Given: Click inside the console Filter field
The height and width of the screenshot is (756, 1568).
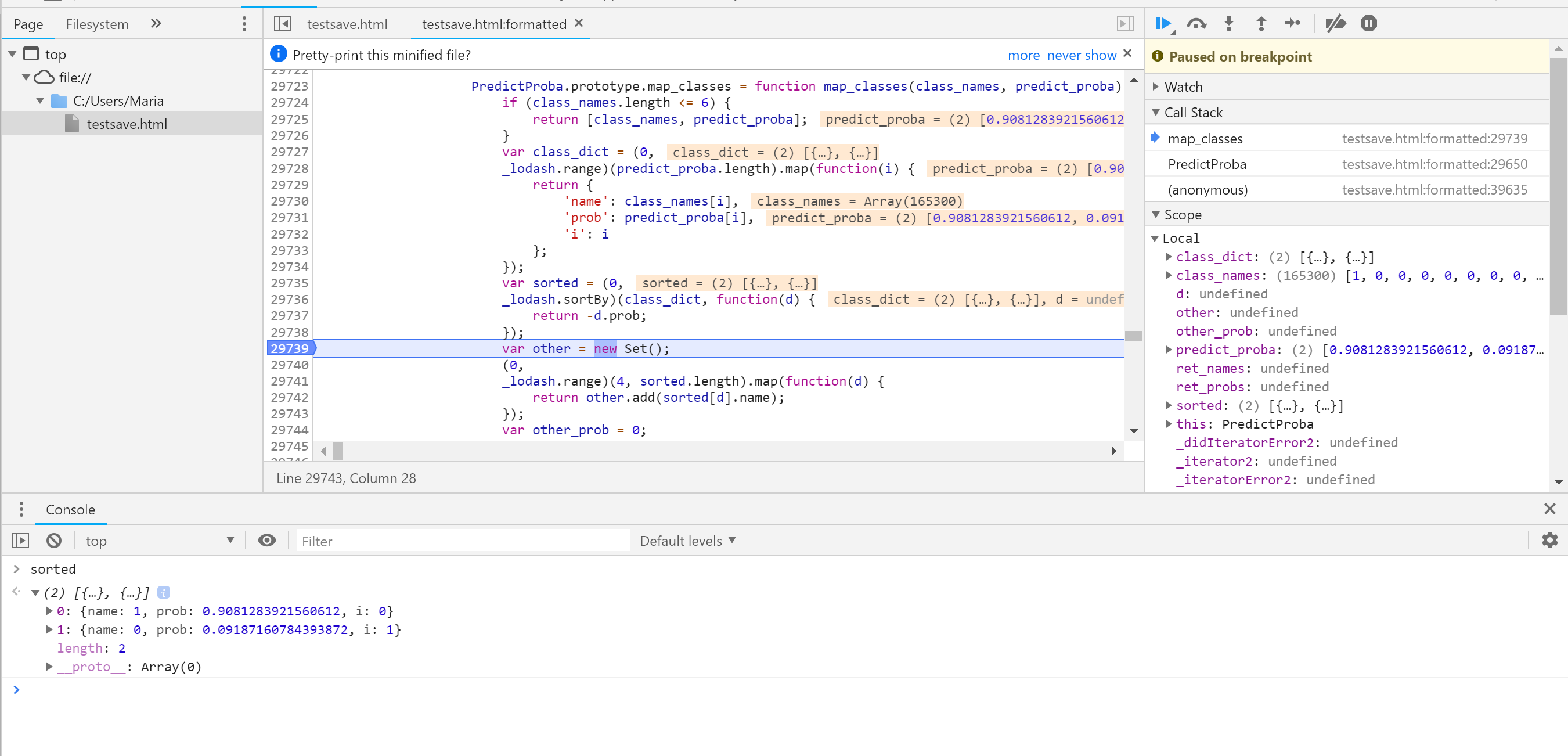Looking at the screenshot, I should (463, 540).
